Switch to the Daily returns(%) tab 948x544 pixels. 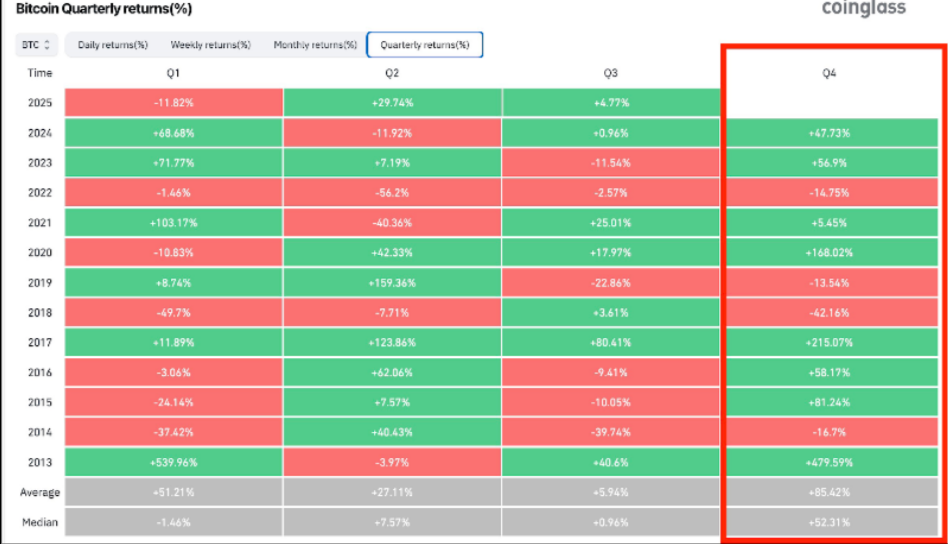(x=112, y=45)
